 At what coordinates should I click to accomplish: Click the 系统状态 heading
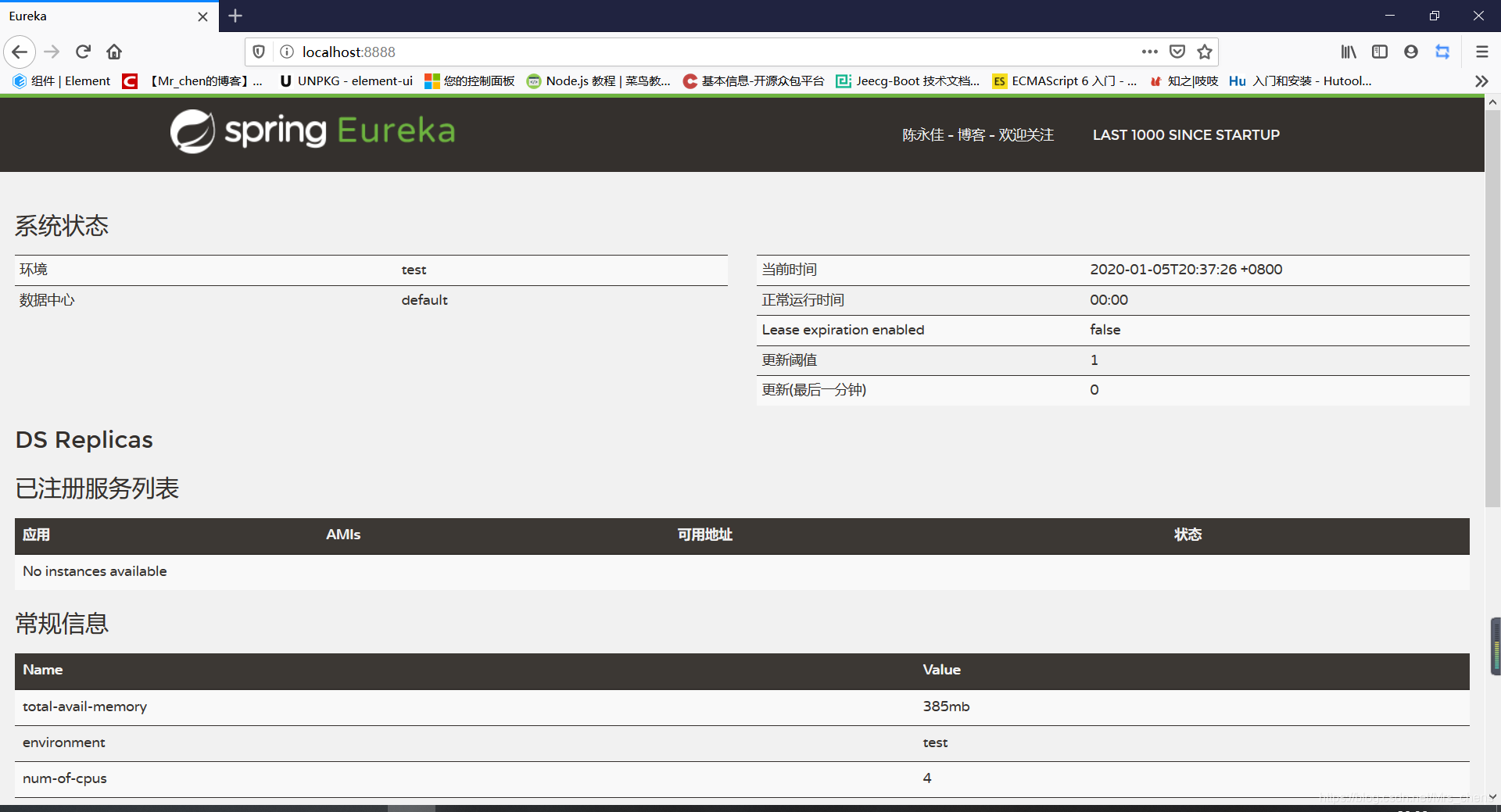pos(62,226)
